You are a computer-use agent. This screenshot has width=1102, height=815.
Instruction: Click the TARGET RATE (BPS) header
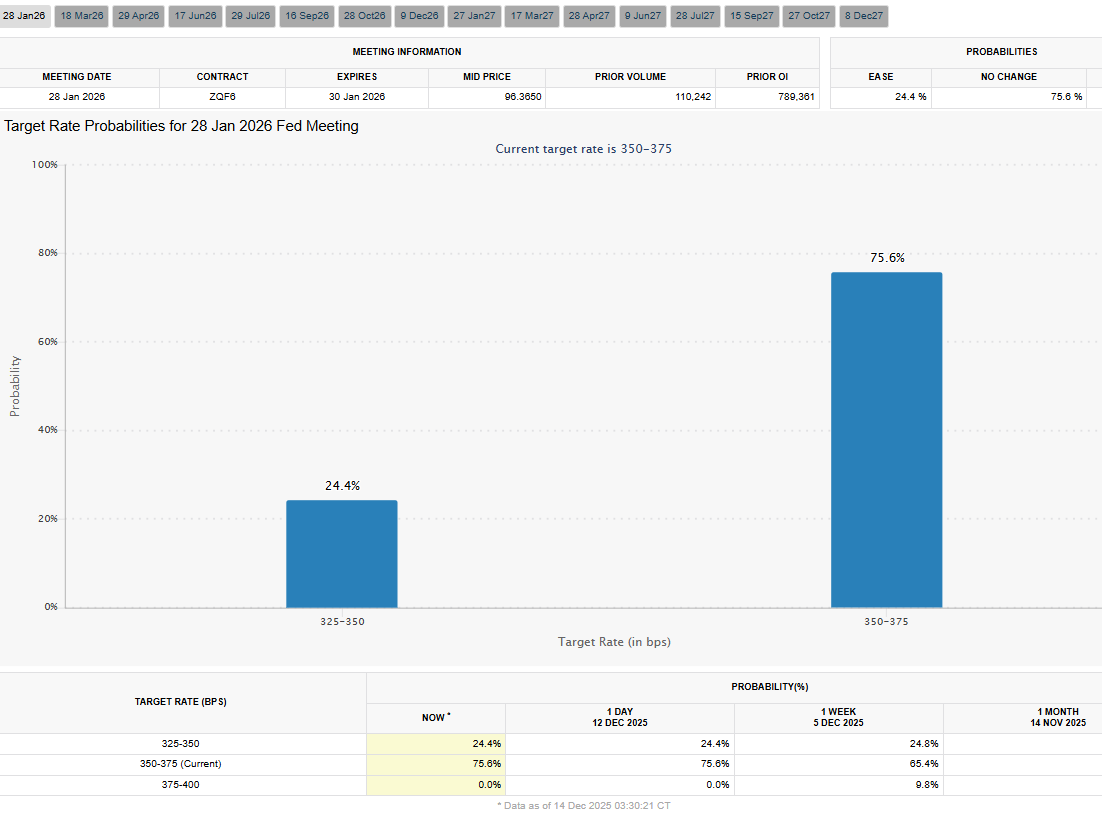181,702
